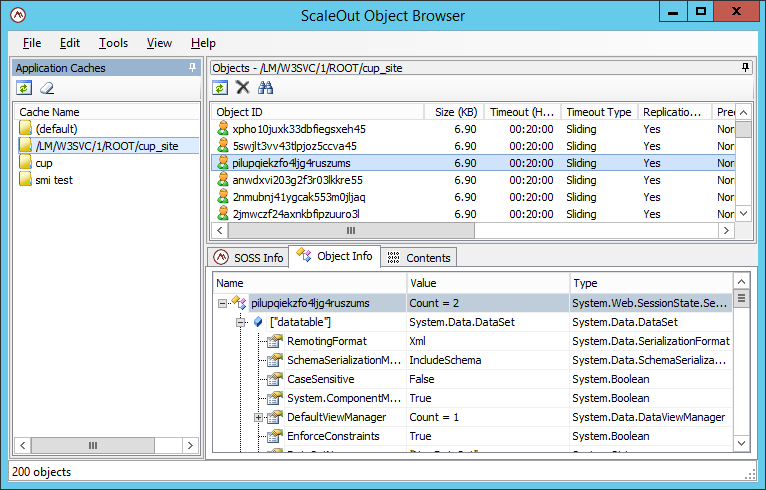Screen dimensions: 766x490
Task: Click the "Count = 2" value cell
Action: click(x=488, y=303)
